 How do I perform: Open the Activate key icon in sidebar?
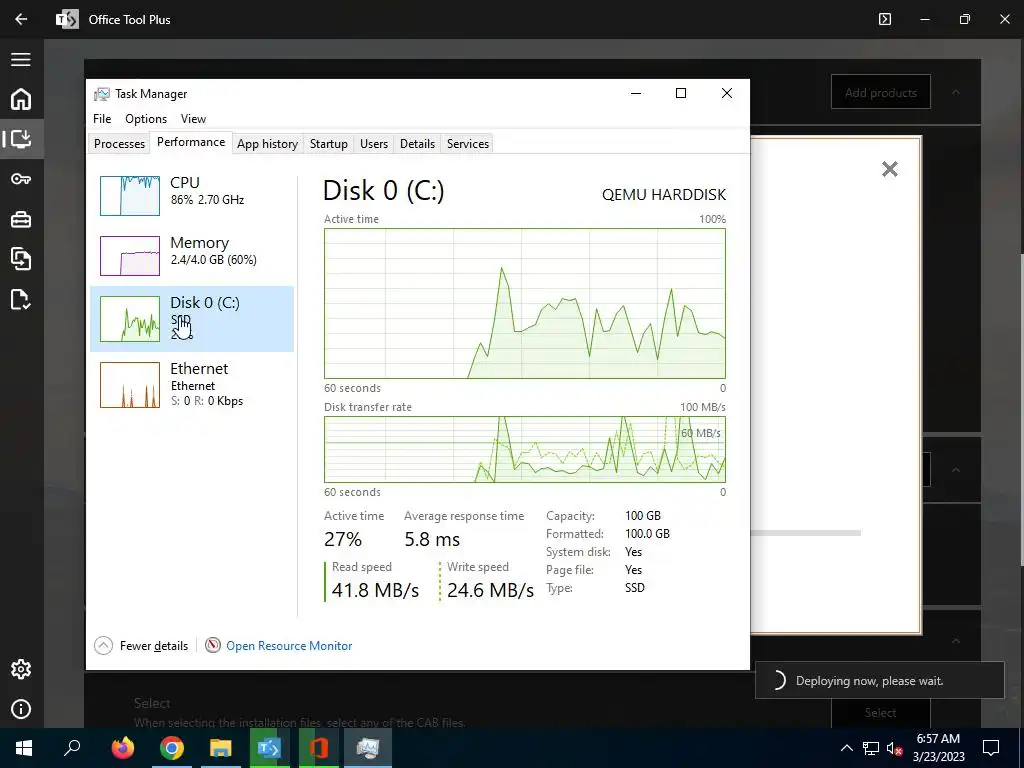(21, 179)
